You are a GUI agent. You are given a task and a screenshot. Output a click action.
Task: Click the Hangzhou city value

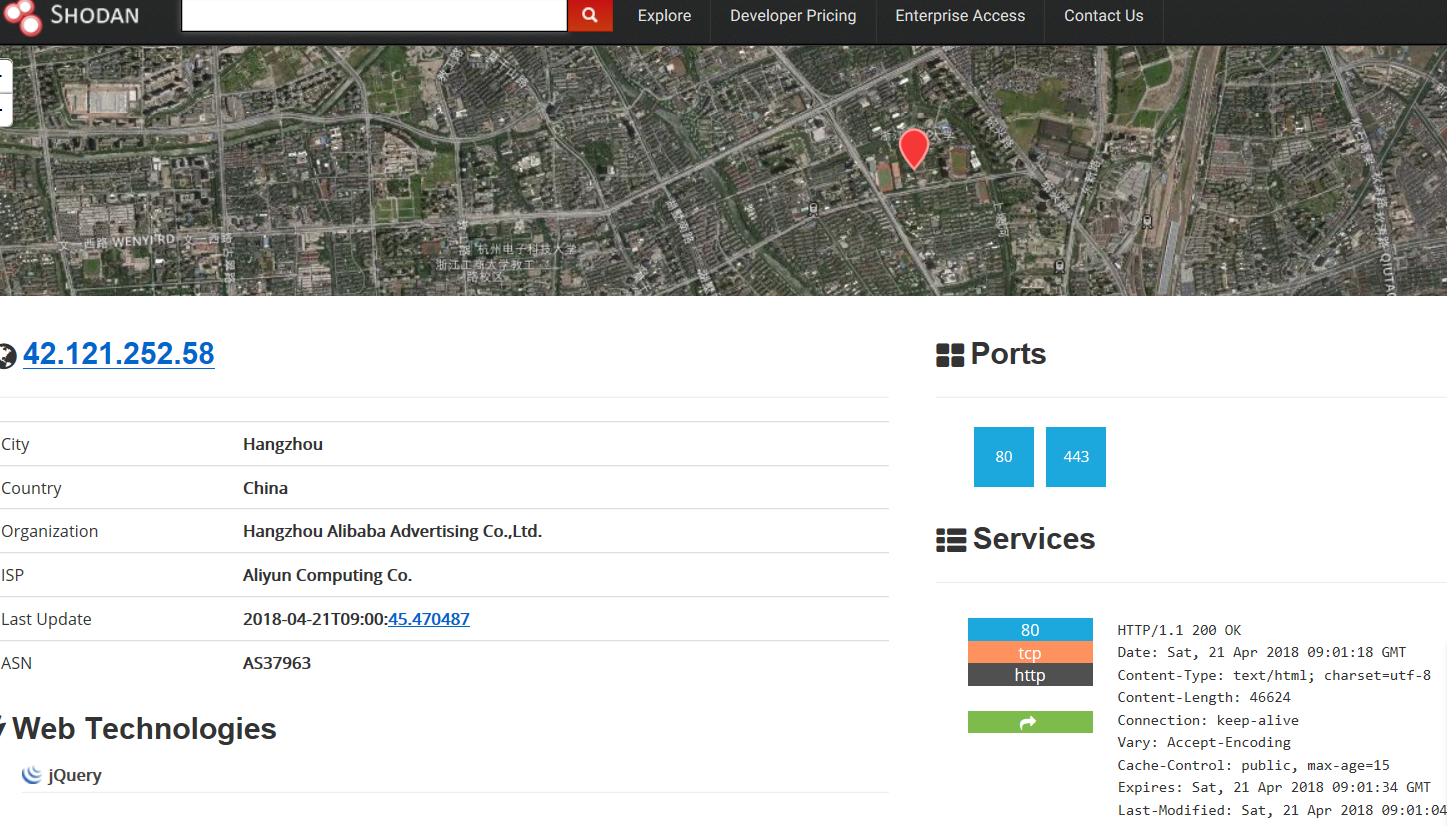pos(283,444)
